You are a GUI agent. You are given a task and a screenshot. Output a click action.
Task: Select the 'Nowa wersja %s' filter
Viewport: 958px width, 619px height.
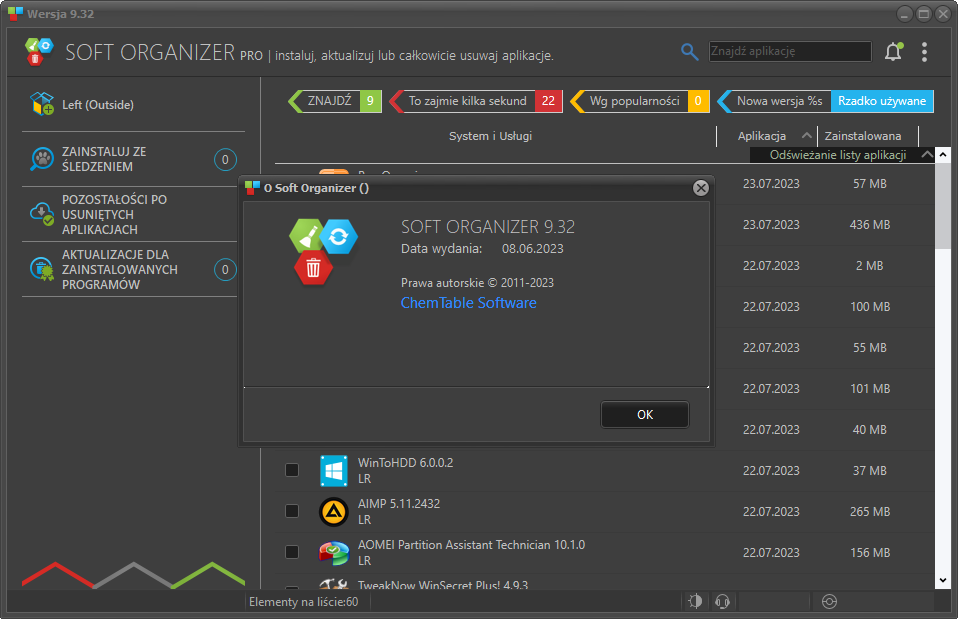[x=773, y=101]
